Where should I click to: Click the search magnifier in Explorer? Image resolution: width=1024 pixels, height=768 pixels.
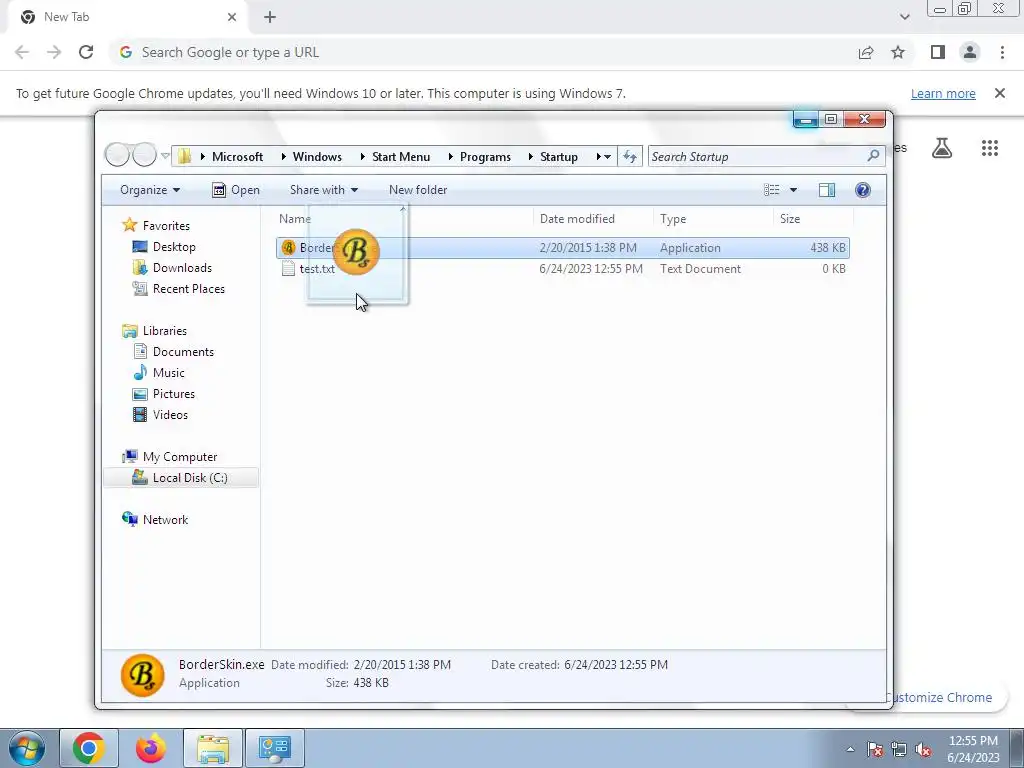point(873,156)
